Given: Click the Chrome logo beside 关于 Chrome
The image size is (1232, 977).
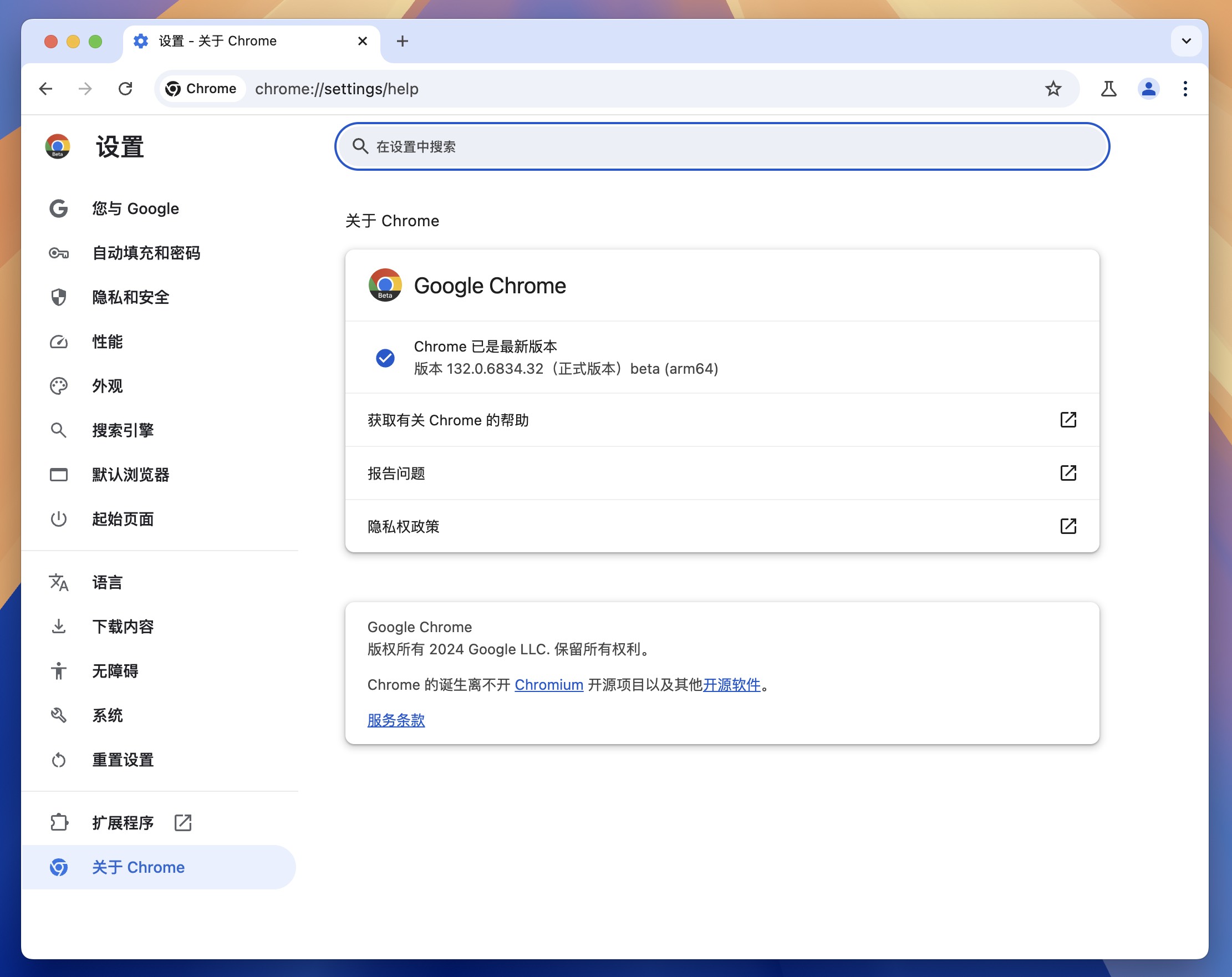Looking at the screenshot, I should (x=58, y=867).
